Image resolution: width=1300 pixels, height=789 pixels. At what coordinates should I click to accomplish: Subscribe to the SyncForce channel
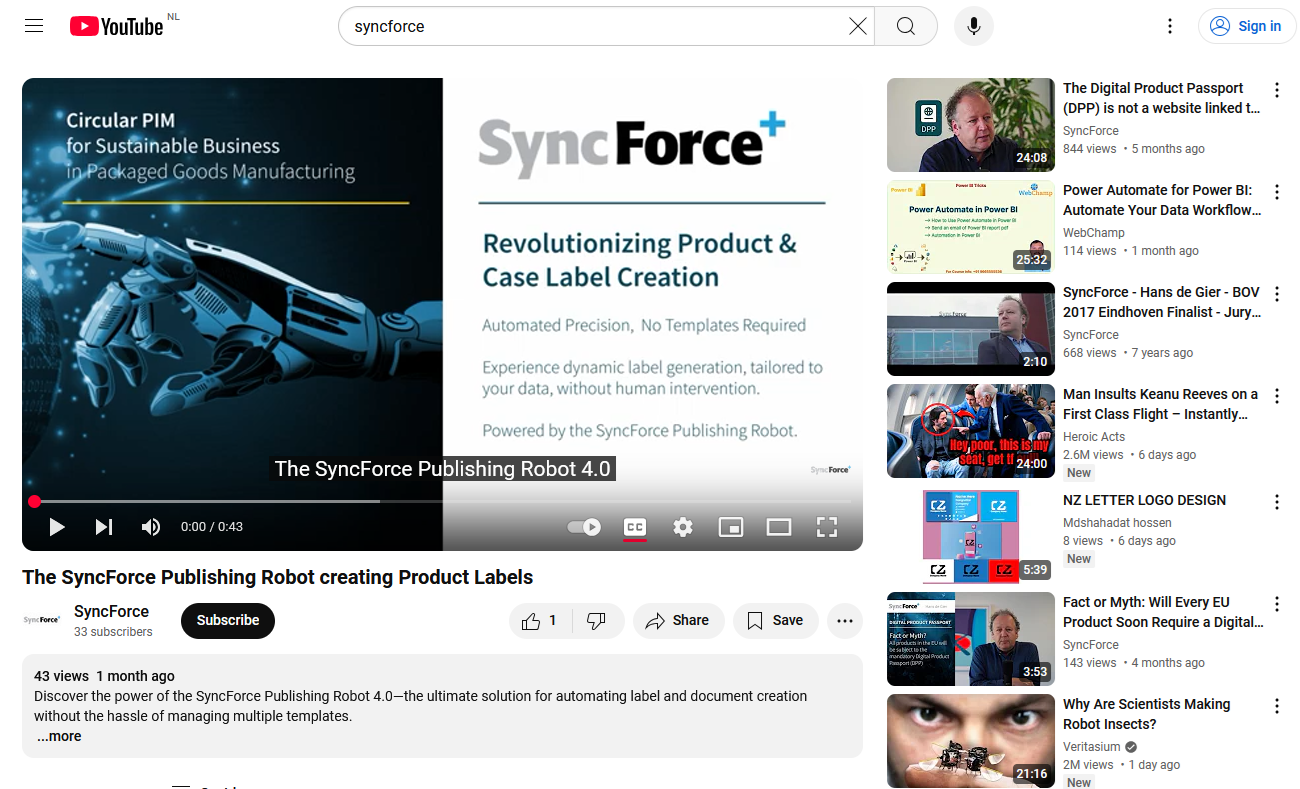pos(228,620)
